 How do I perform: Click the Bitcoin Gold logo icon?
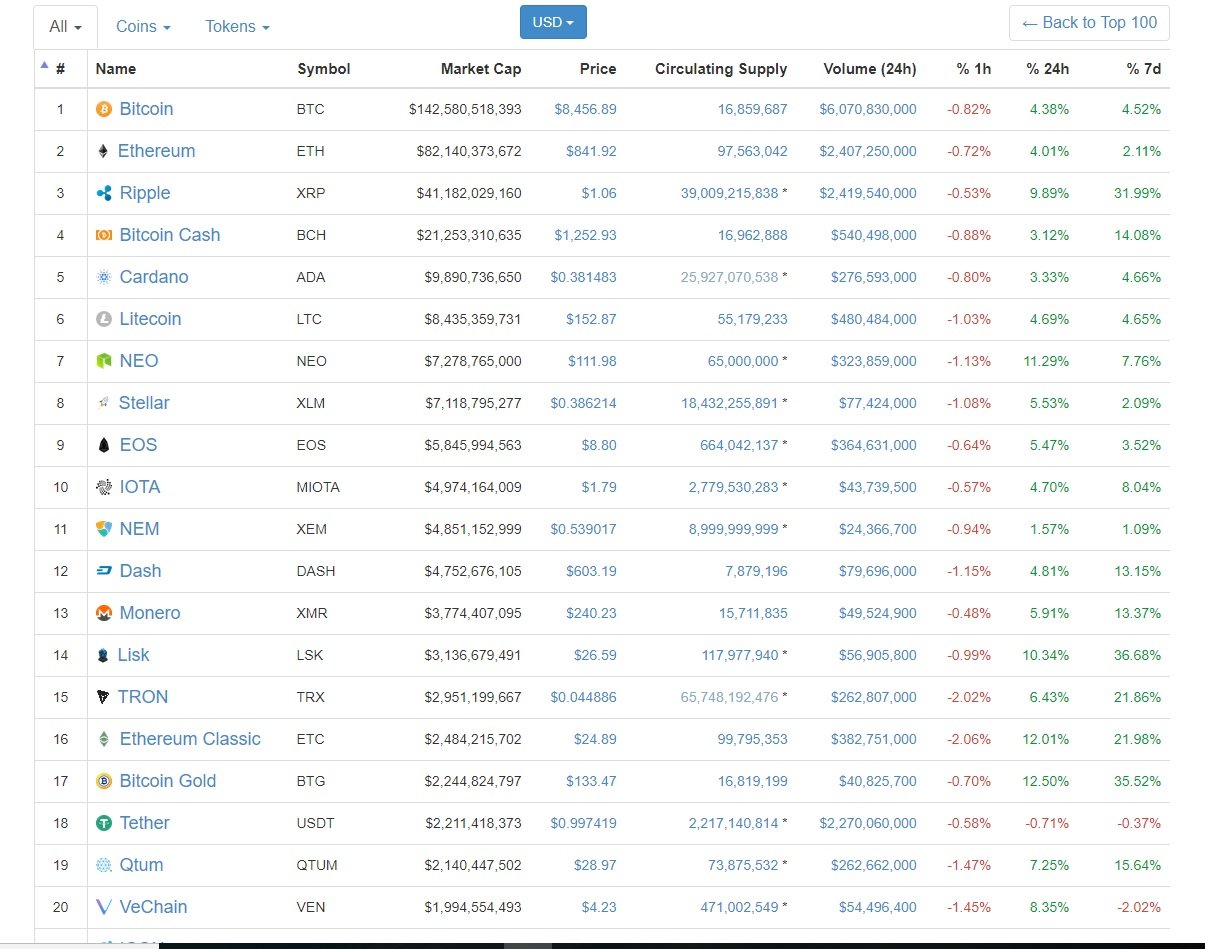[x=104, y=781]
